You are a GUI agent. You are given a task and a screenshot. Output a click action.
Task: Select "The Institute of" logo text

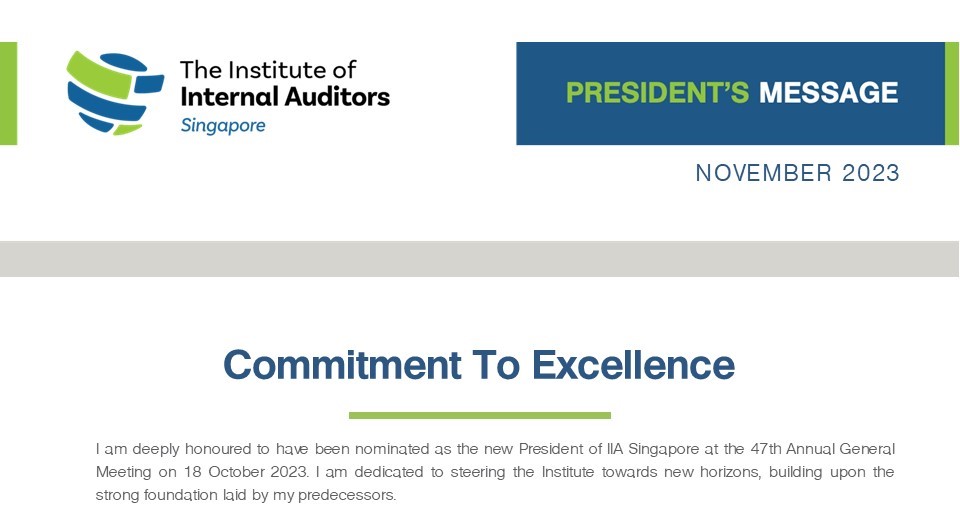click(x=268, y=70)
